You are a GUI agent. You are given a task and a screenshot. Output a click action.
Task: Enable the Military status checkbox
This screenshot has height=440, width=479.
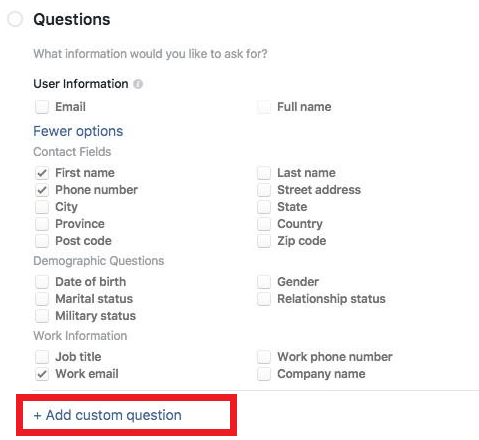pyautogui.click(x=42, y=316)
